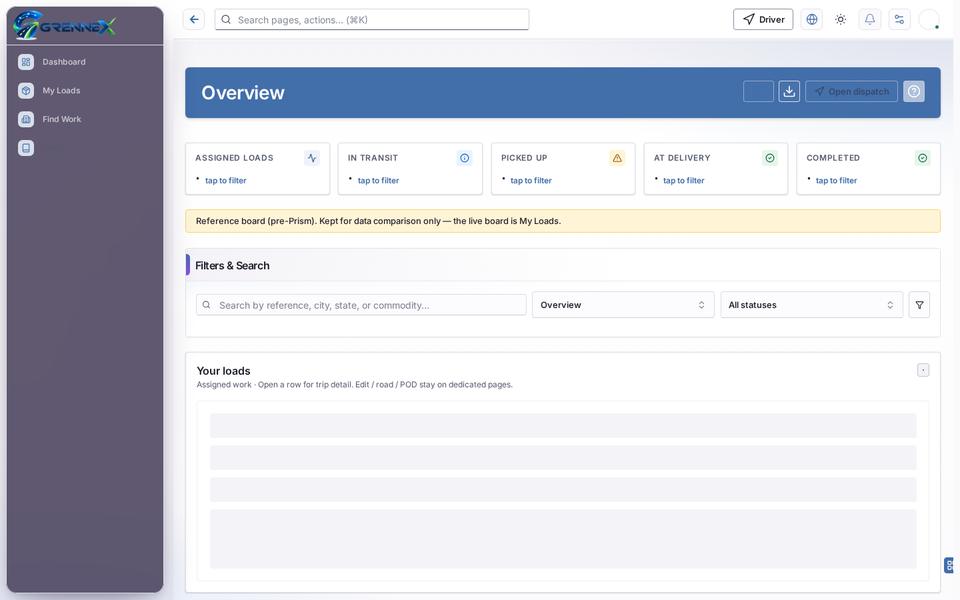Click the back arrow button
Viewport: 960px width, 600px height.
[194, 20]
